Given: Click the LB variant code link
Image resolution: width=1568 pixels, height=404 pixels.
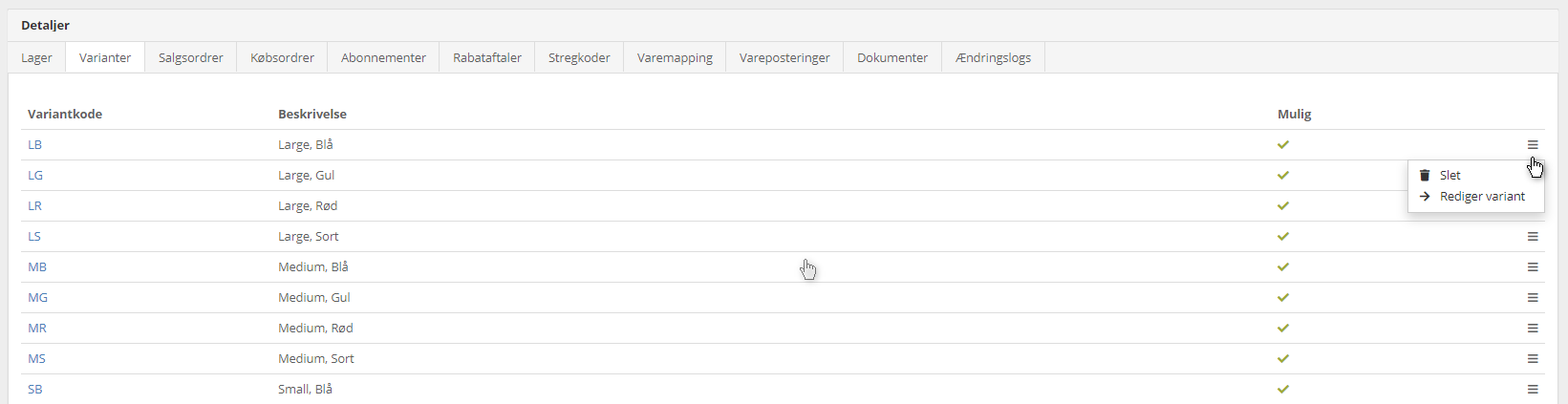Looking at the screenshot, I should click(x=35, y=145).
